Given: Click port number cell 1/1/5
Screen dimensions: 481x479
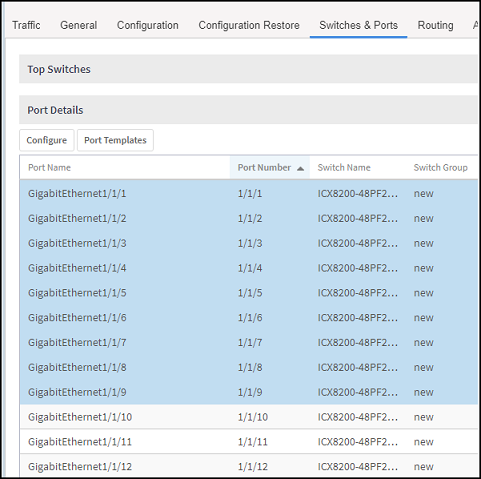Looking at the screenshot, I should pos(250,293).
